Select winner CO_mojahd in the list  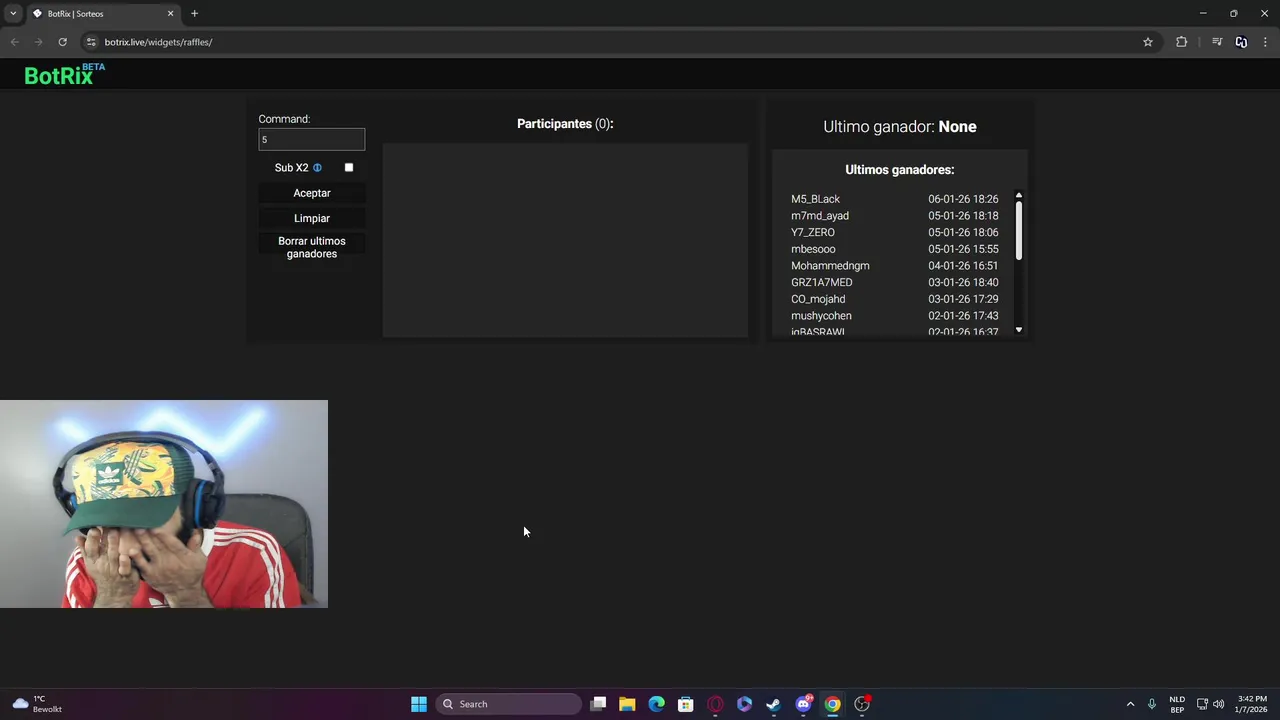point(818,299)
